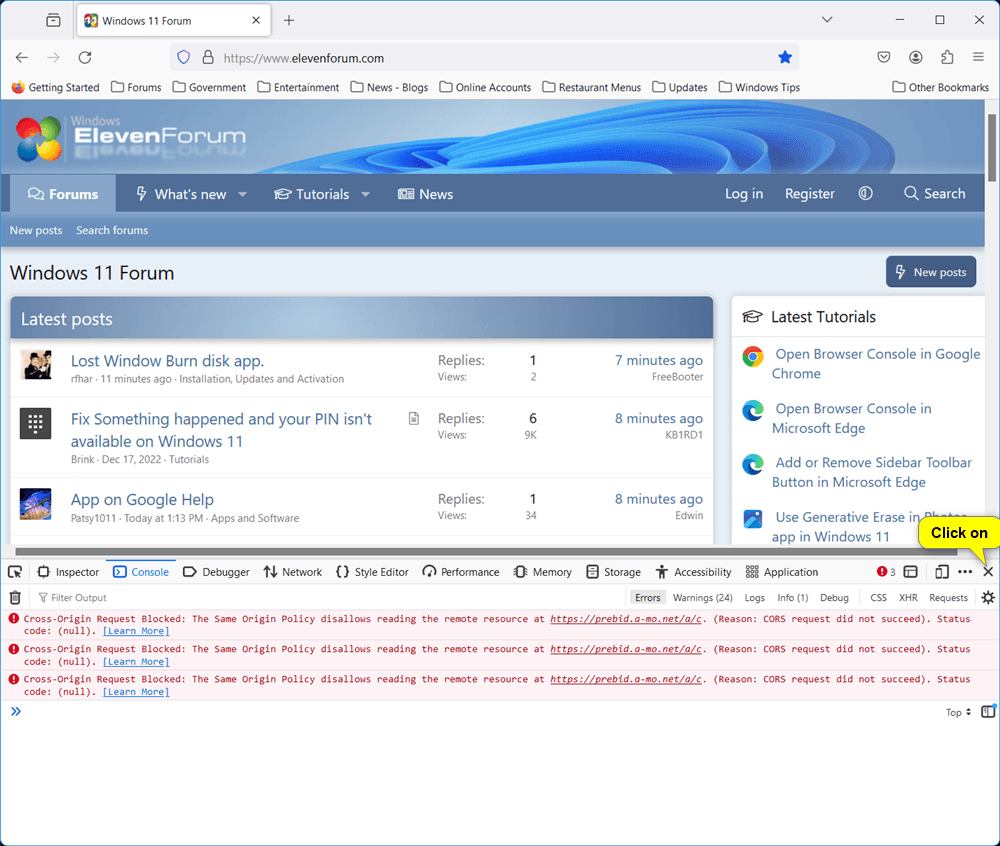1000x846 pixels.
Task: Click the site security padlock icon
Action: pyautogui.click(x=208, y=58)
